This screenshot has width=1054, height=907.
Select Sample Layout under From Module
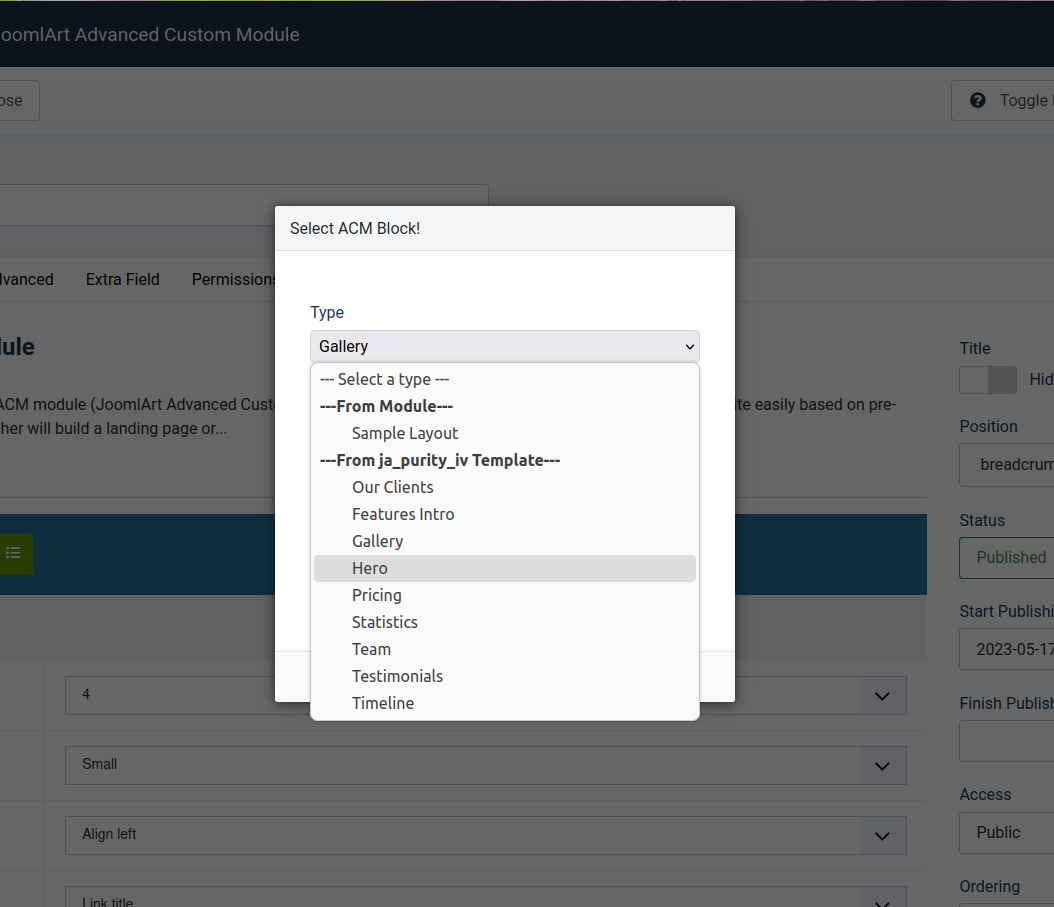pos(405,433)
